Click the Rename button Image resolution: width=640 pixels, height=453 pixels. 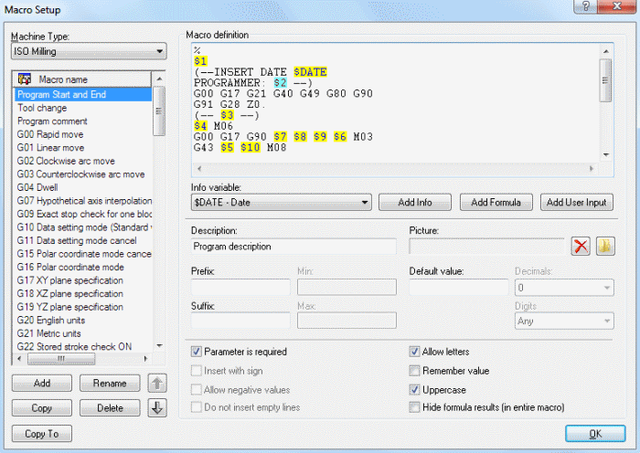coord(110,383)
